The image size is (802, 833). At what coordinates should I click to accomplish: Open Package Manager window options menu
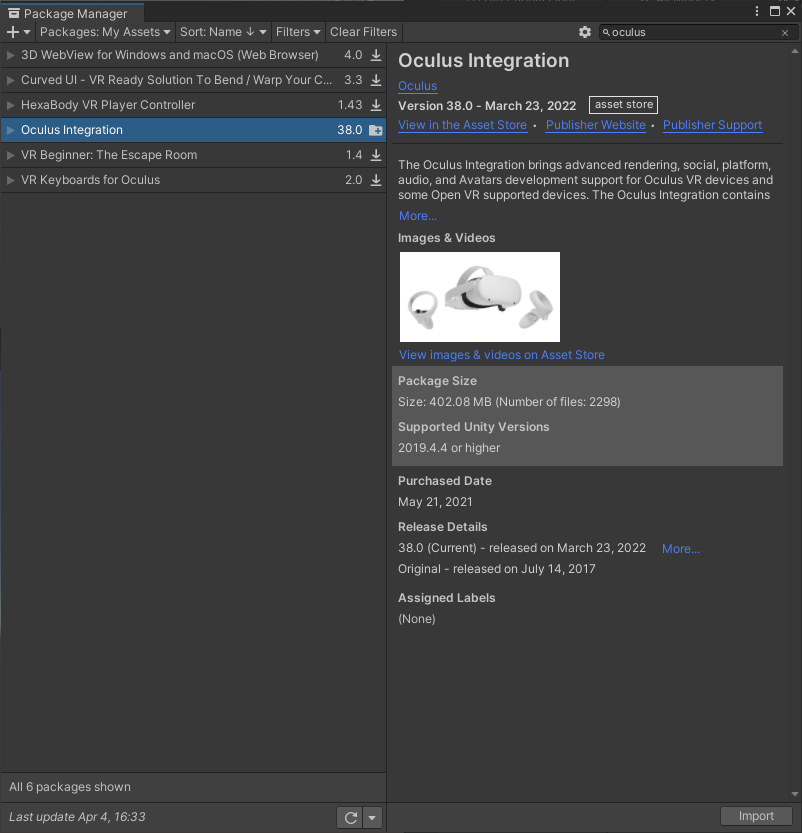pyautogui.click(x=757, y=11)
